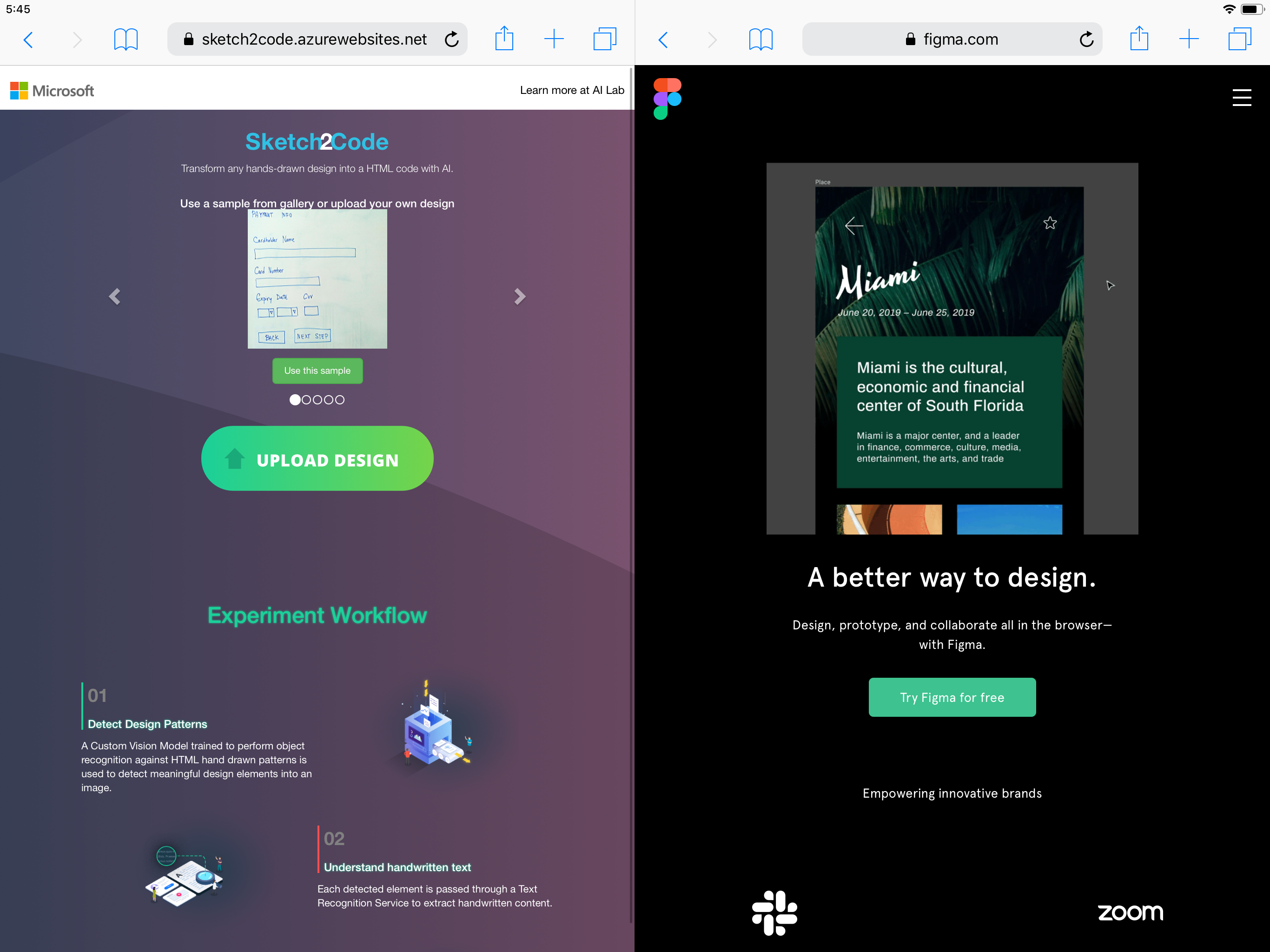The height and width of the screenshot is (952, 1270).
Task: Click Zoom logo at bottom of Figma
Action: click(x=1128, y=912)
